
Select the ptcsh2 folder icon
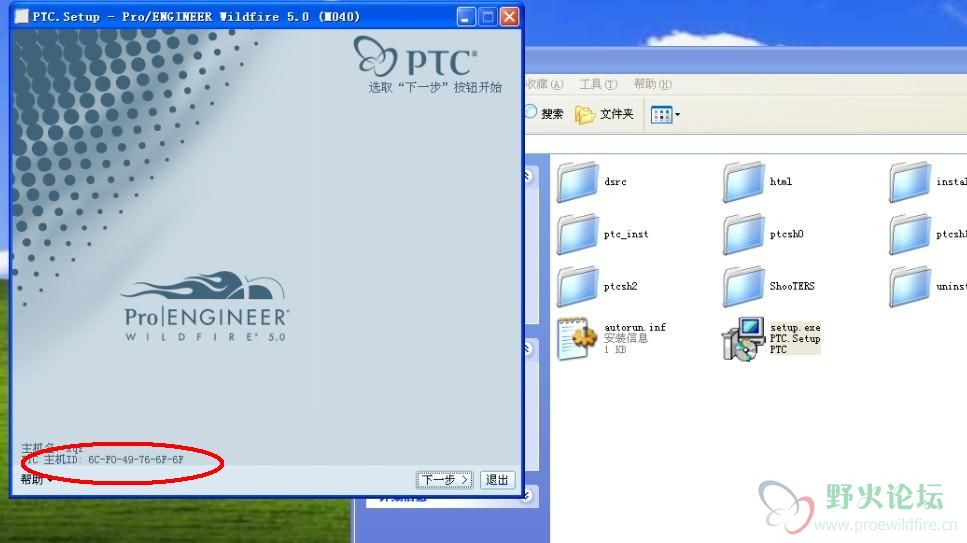click(x=578, y=287)
